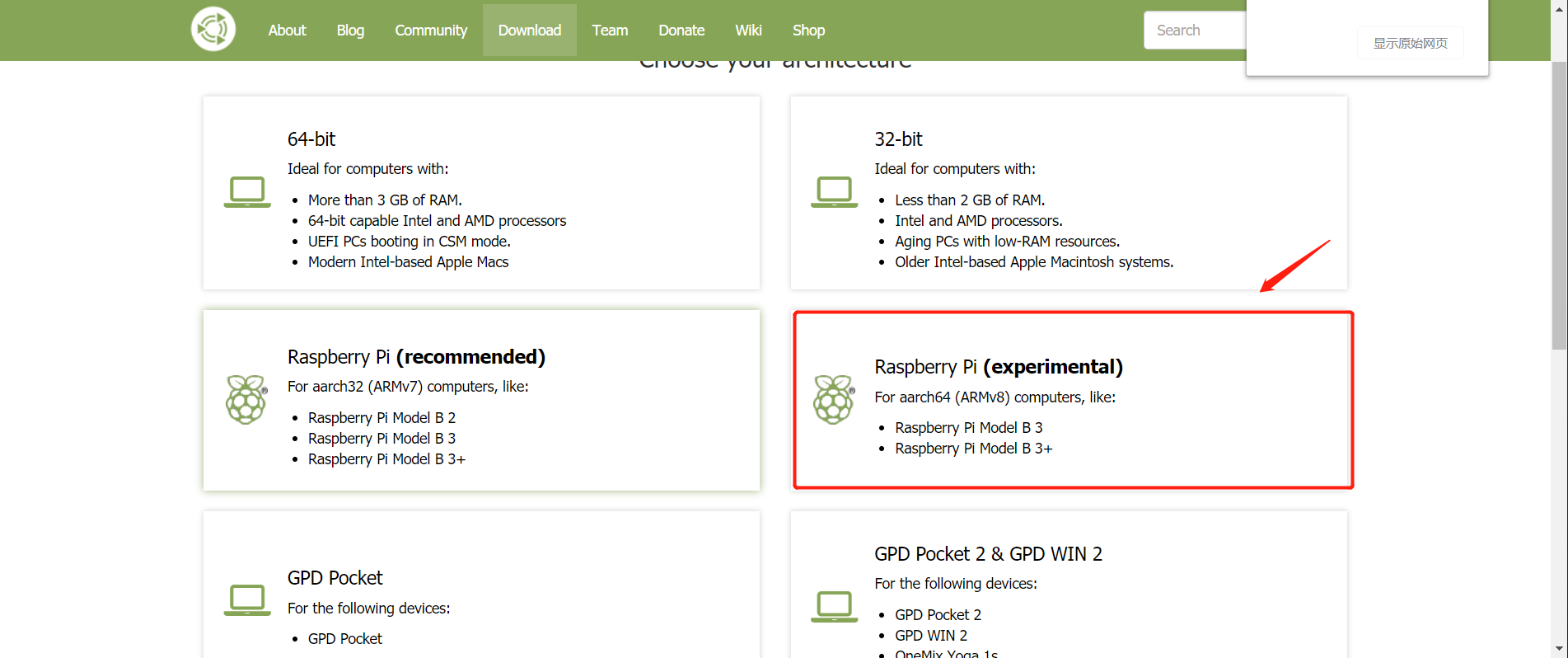Image resolution: width=1568 pixels, height=658 pixels.
Task: Click the Ubuntu MATE logo icon
Action: click(x=213, y=29)
